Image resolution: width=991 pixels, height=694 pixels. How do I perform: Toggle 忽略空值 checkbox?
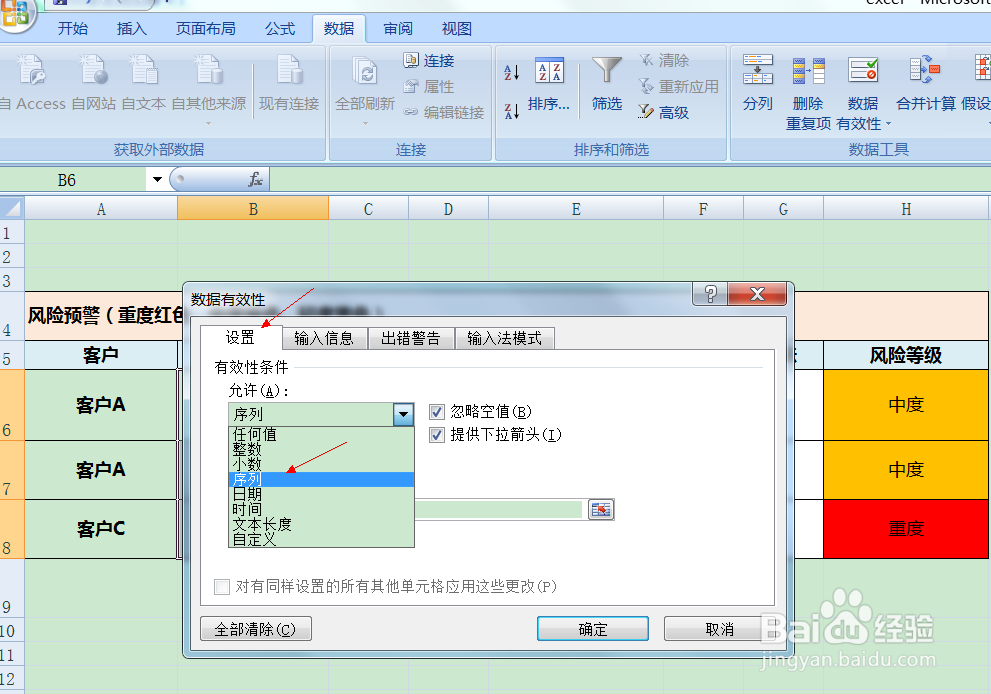coord(437,412)
